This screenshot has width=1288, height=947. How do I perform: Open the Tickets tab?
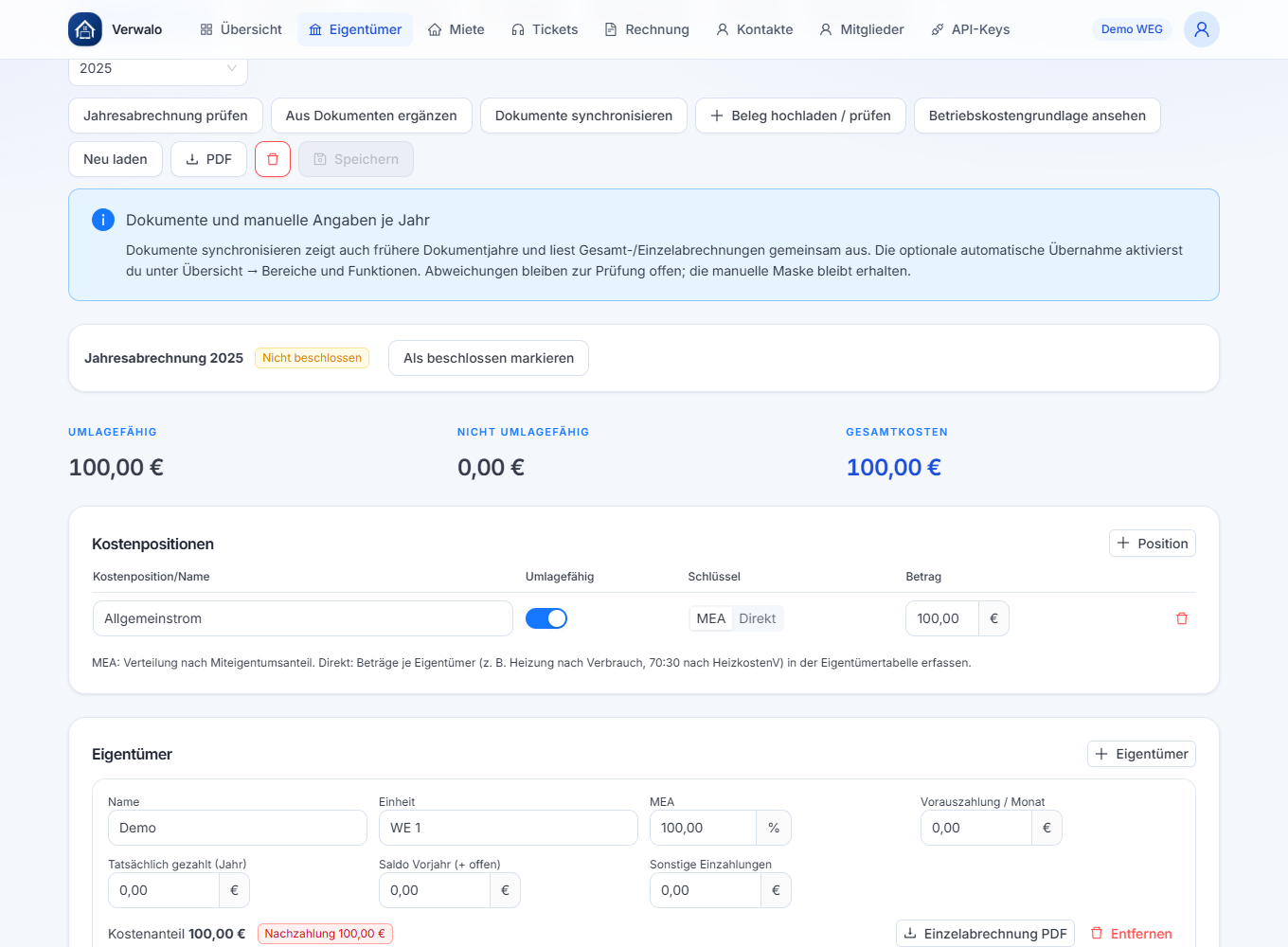tap(545, 29)
